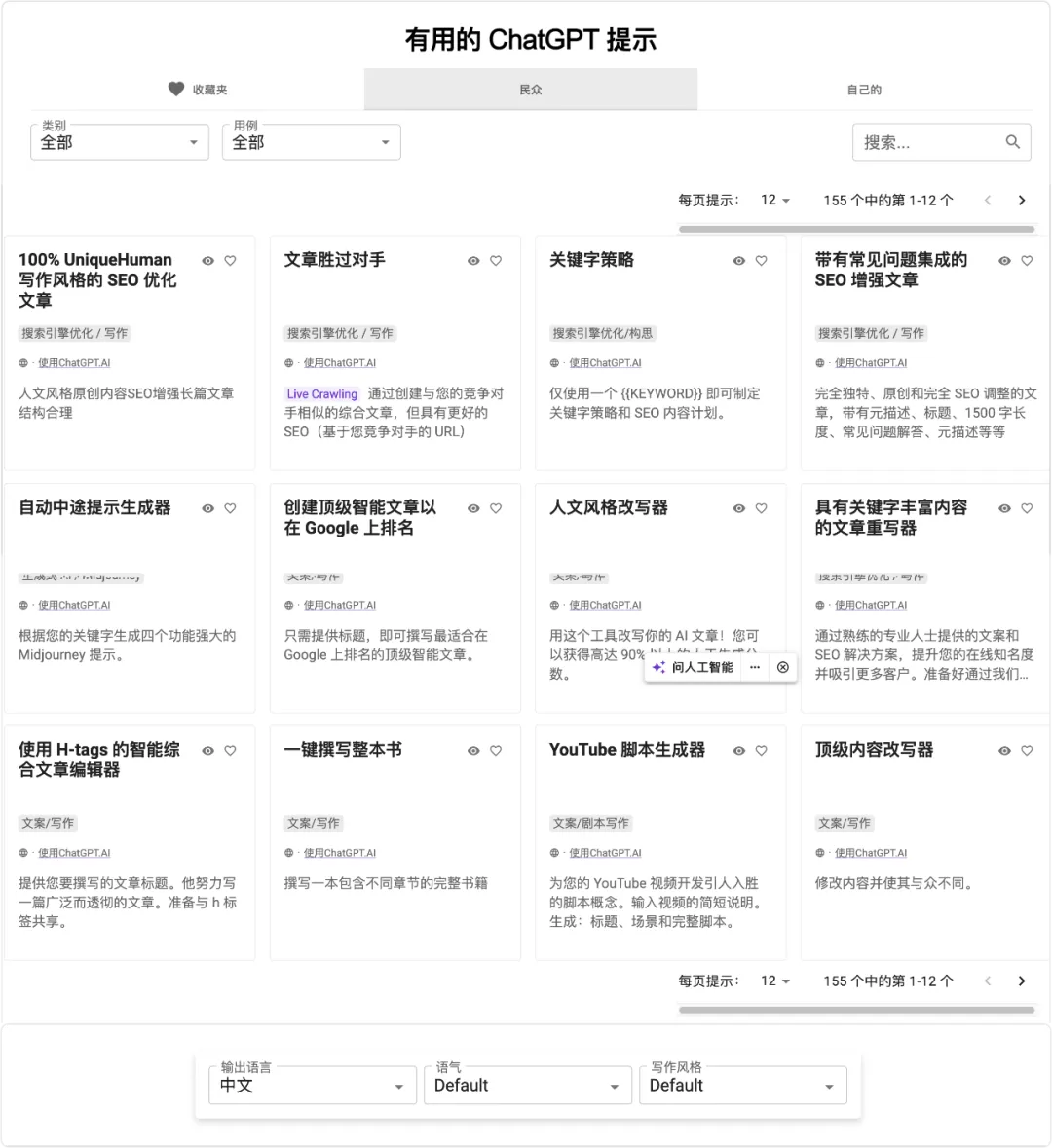Change bottom 每页提示 count dropdown

click(775, 981)
